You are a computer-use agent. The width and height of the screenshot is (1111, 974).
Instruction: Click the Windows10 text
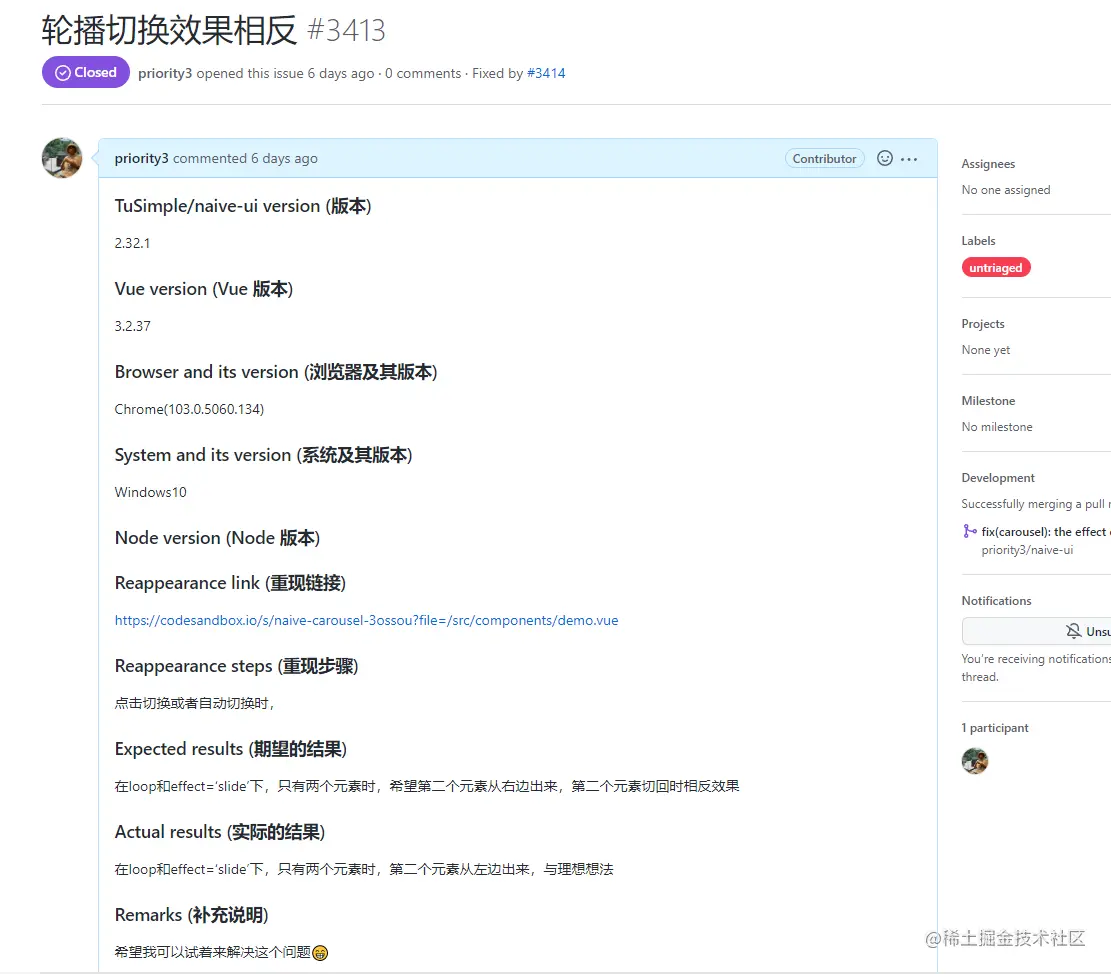pyautogui.click(x=150, y=492)
